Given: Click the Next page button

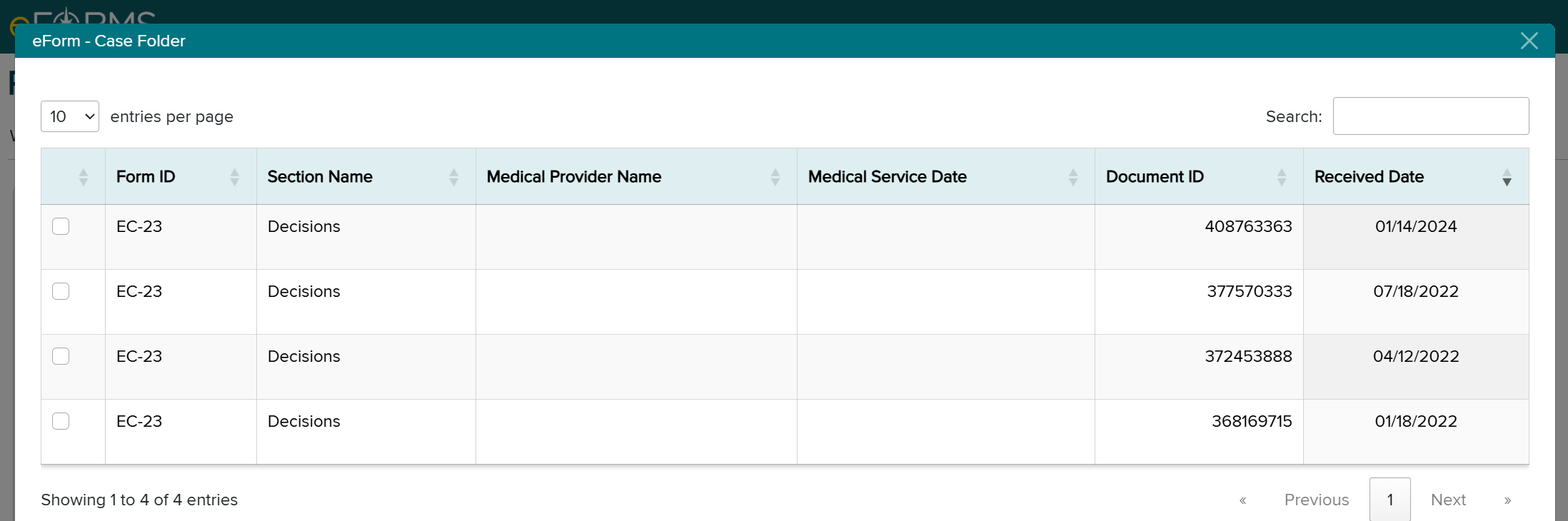Looking at the screenshot, I should (1448, 500).
